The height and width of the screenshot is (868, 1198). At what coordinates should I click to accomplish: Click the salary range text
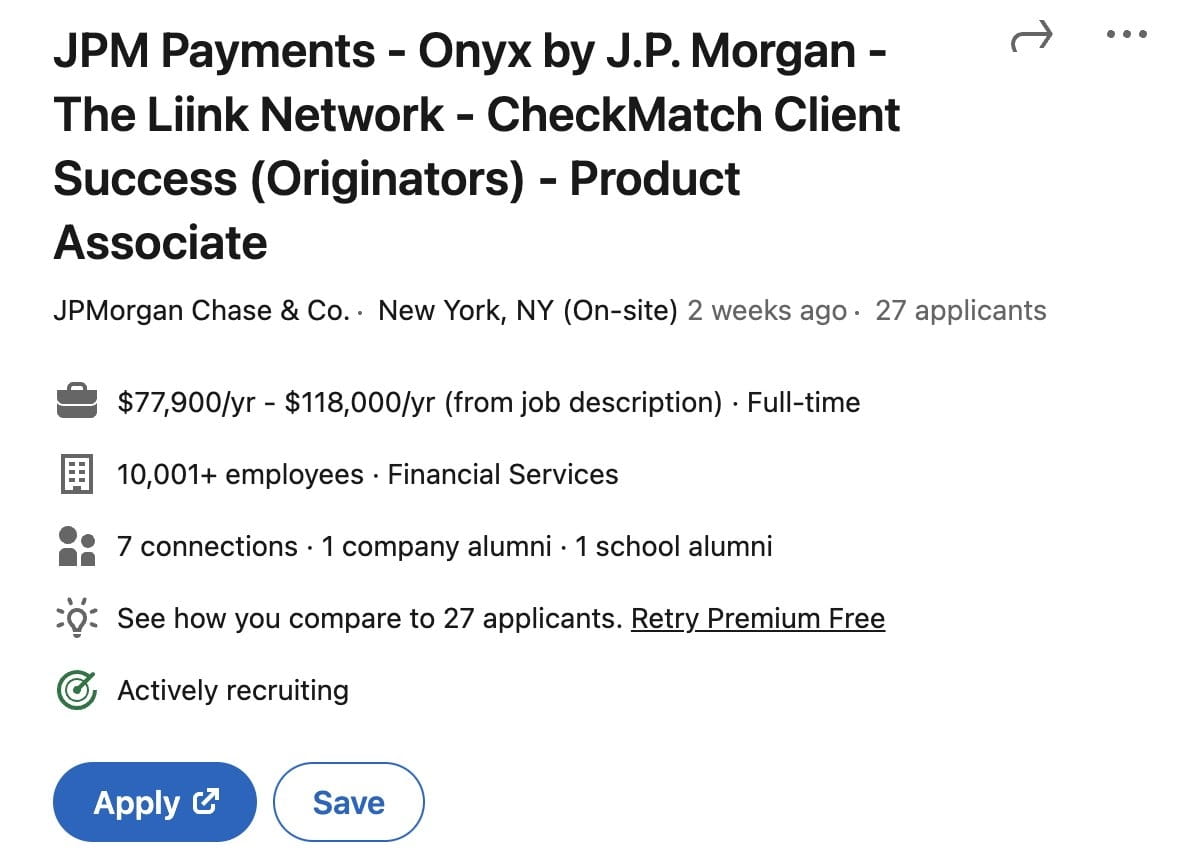click(419, 403)
